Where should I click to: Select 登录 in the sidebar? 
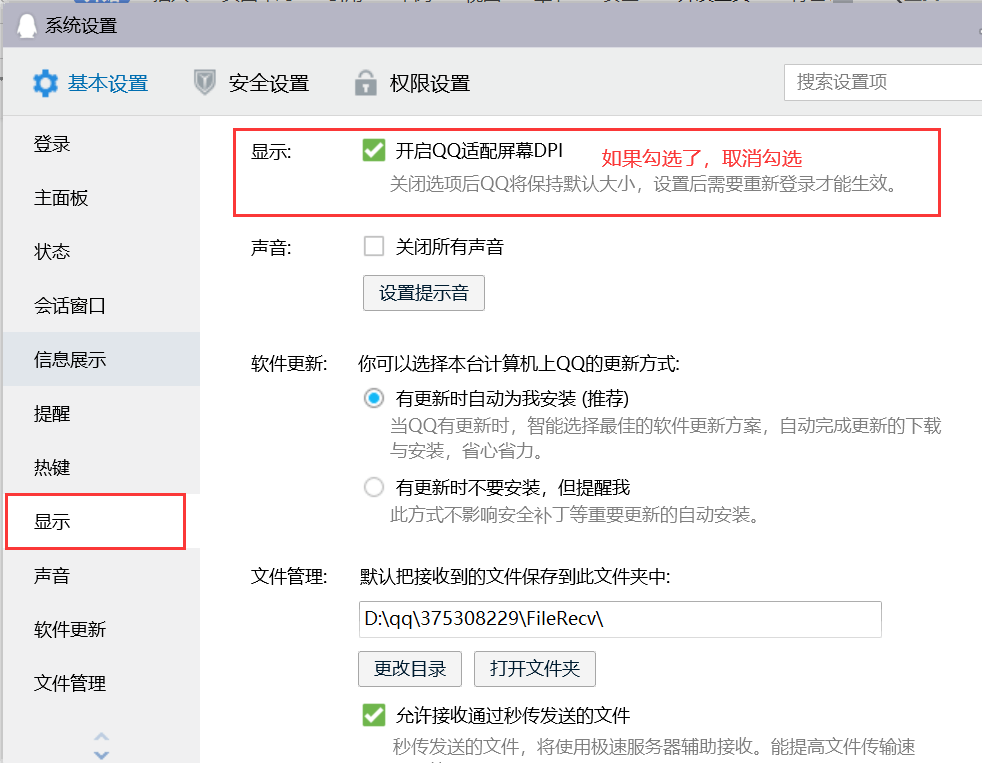[x=101, y=144]
